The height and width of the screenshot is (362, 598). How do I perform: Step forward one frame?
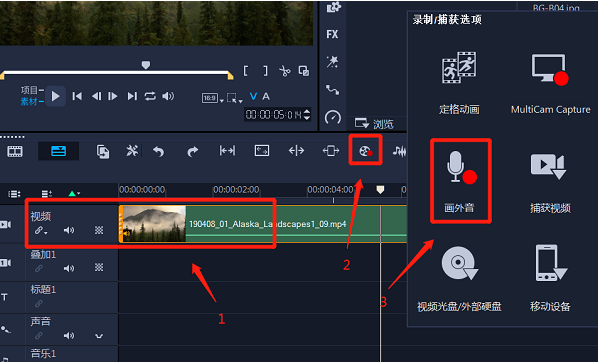coord(113,96)
